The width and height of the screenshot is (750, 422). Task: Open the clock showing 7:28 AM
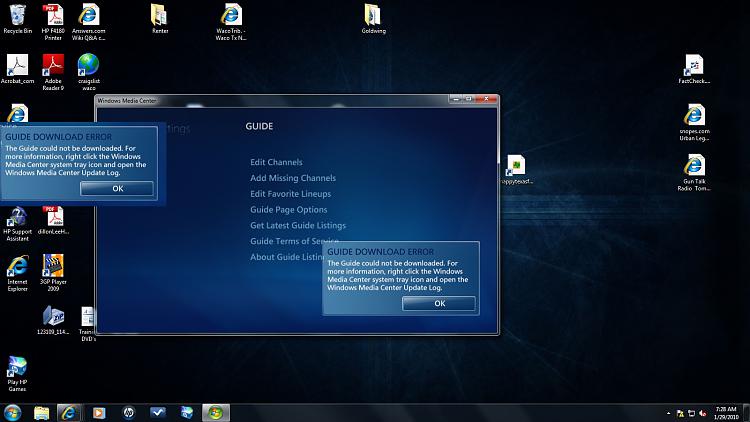click(x=726, y=413)
